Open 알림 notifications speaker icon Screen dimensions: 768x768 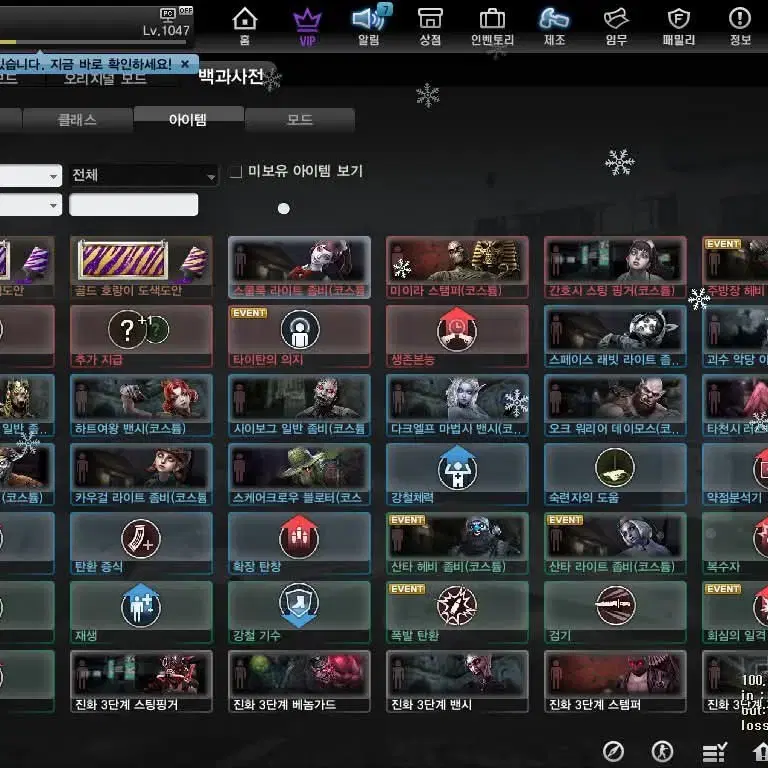click(x=369, y=19)
